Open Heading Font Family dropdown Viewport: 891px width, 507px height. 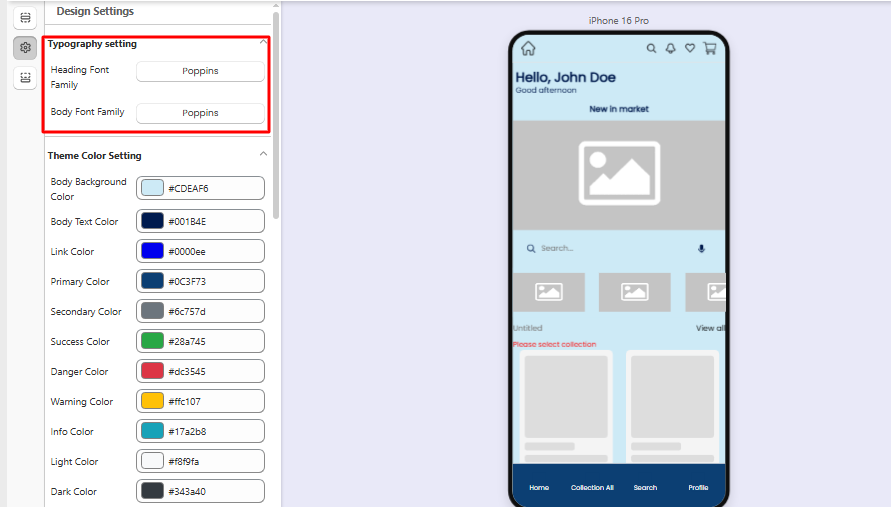[200, 71]
